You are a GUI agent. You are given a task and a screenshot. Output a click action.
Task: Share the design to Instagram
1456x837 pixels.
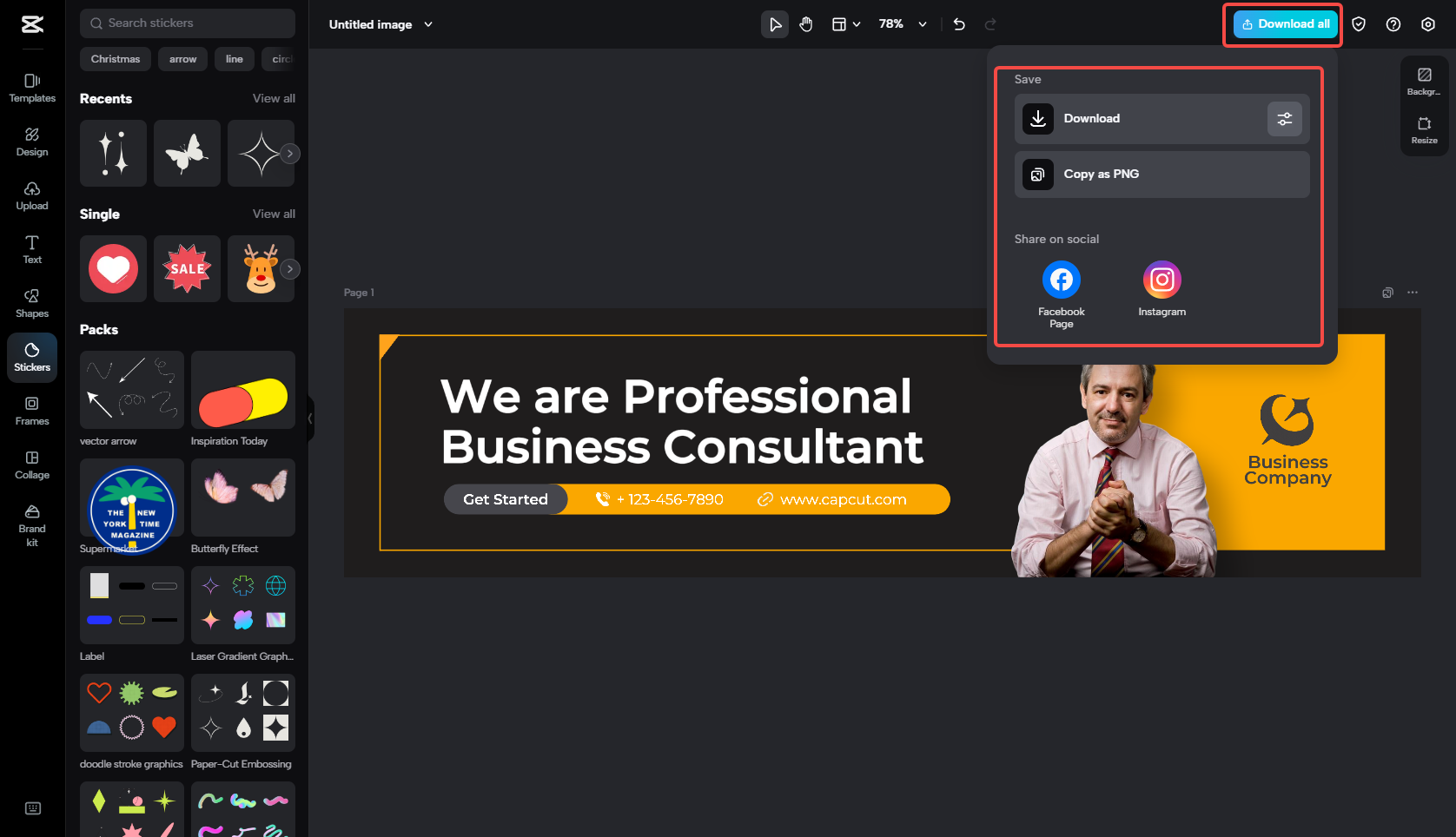pos(1161,279)
